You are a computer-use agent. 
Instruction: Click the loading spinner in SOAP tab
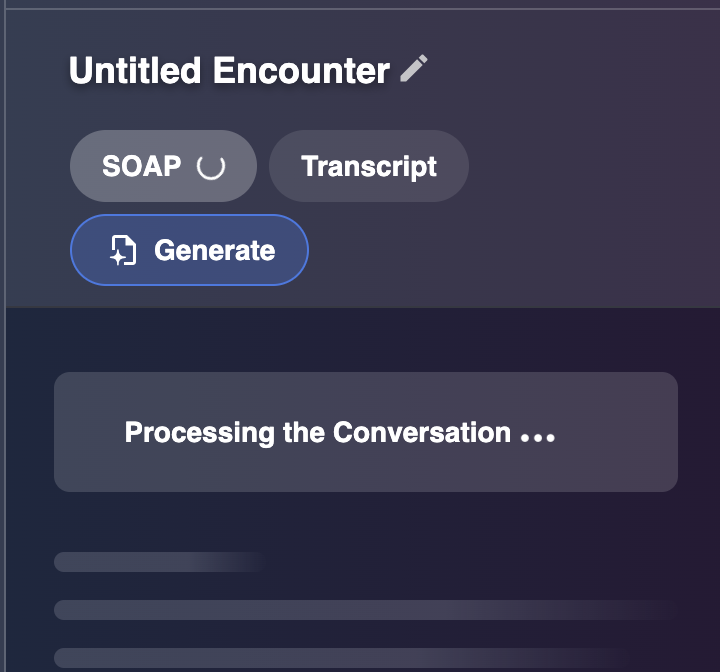(210, 166)
